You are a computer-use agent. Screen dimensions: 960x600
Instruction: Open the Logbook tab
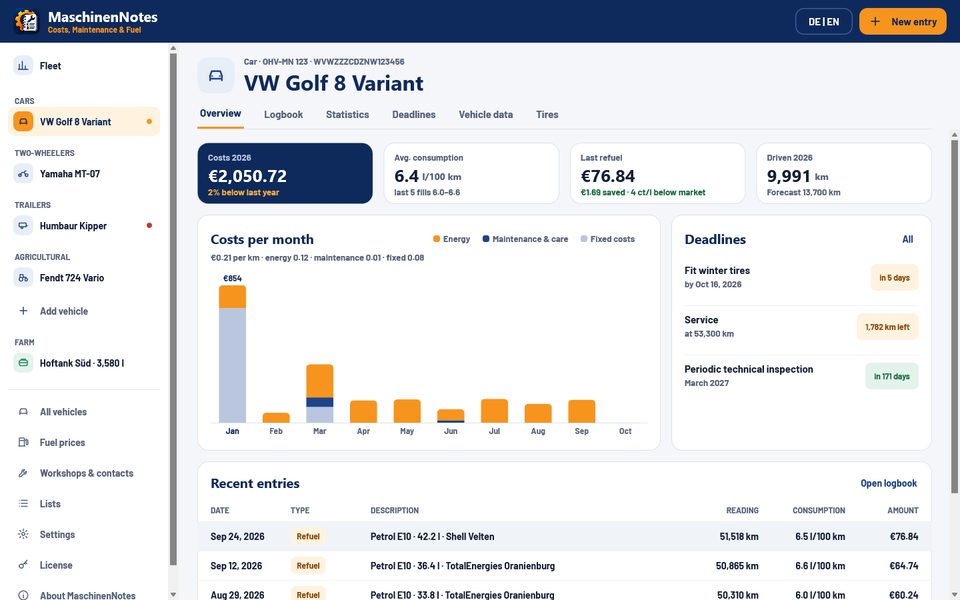click(283, 114)
